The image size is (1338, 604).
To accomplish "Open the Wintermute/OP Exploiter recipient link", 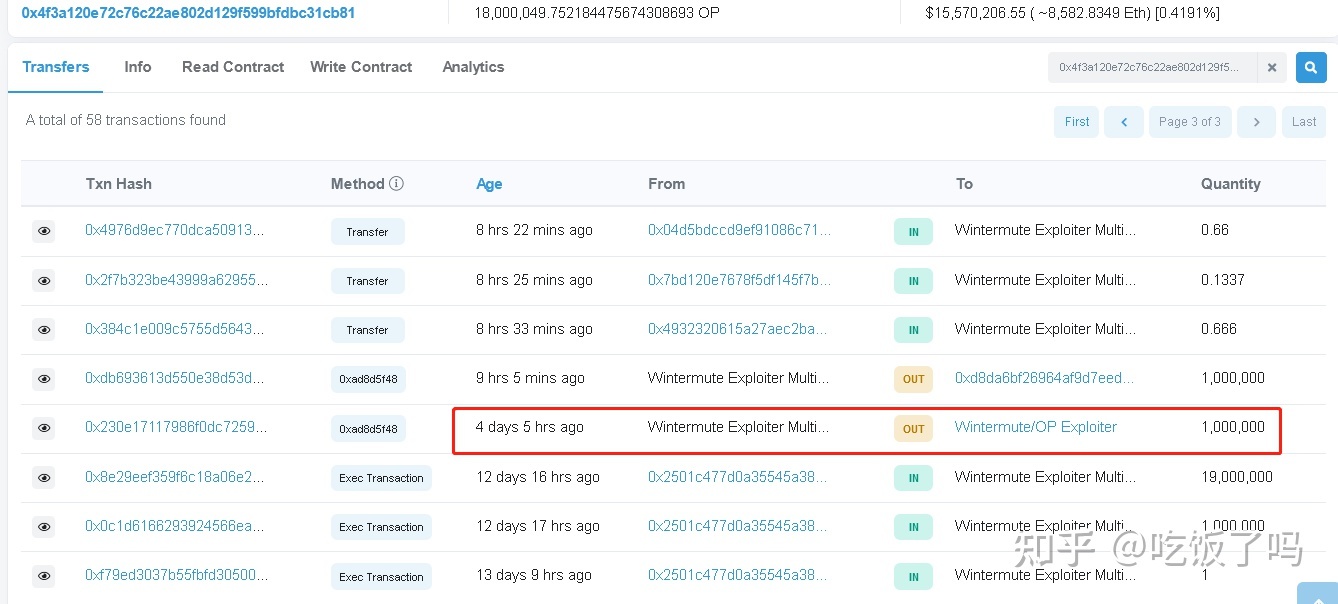I will [x=1036, y=427].
